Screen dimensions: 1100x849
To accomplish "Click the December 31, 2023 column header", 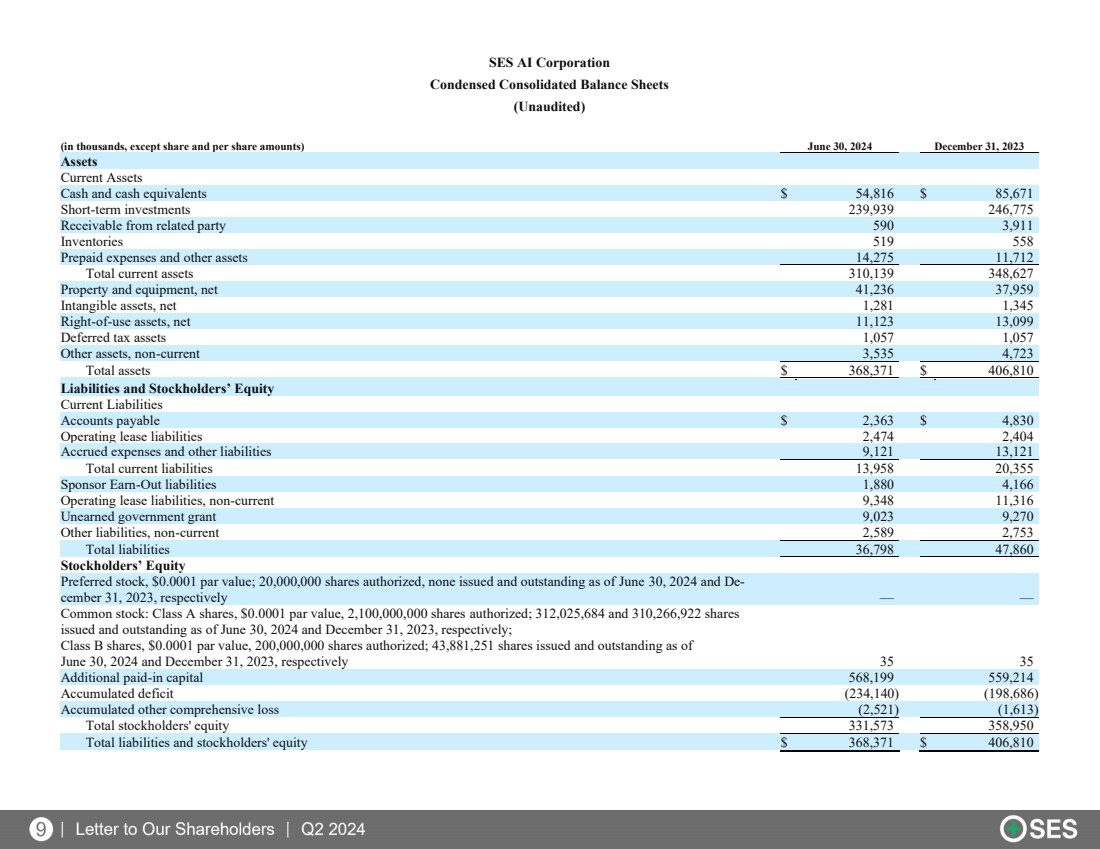I will pos(978,146).
